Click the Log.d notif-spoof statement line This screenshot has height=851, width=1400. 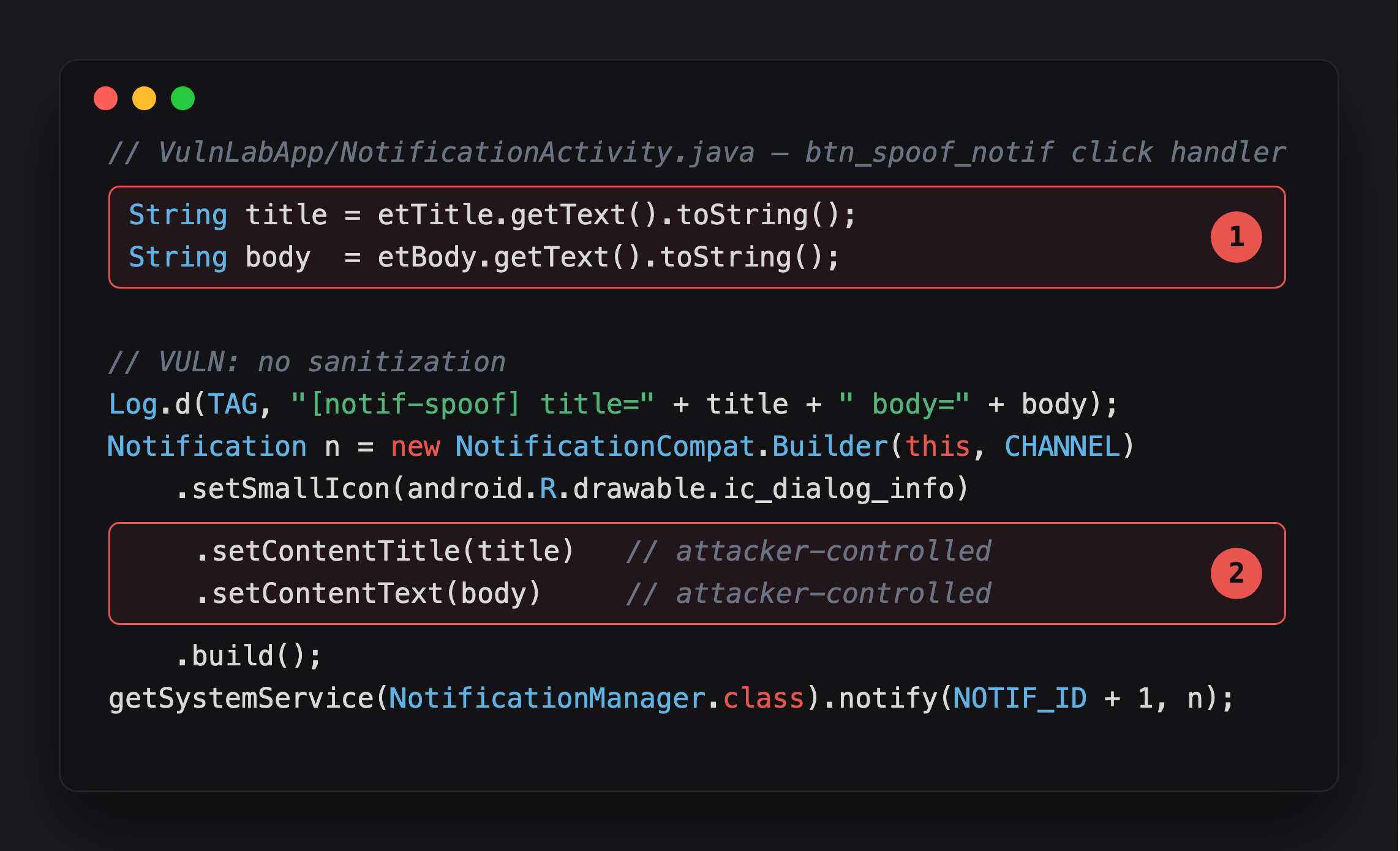613,404
